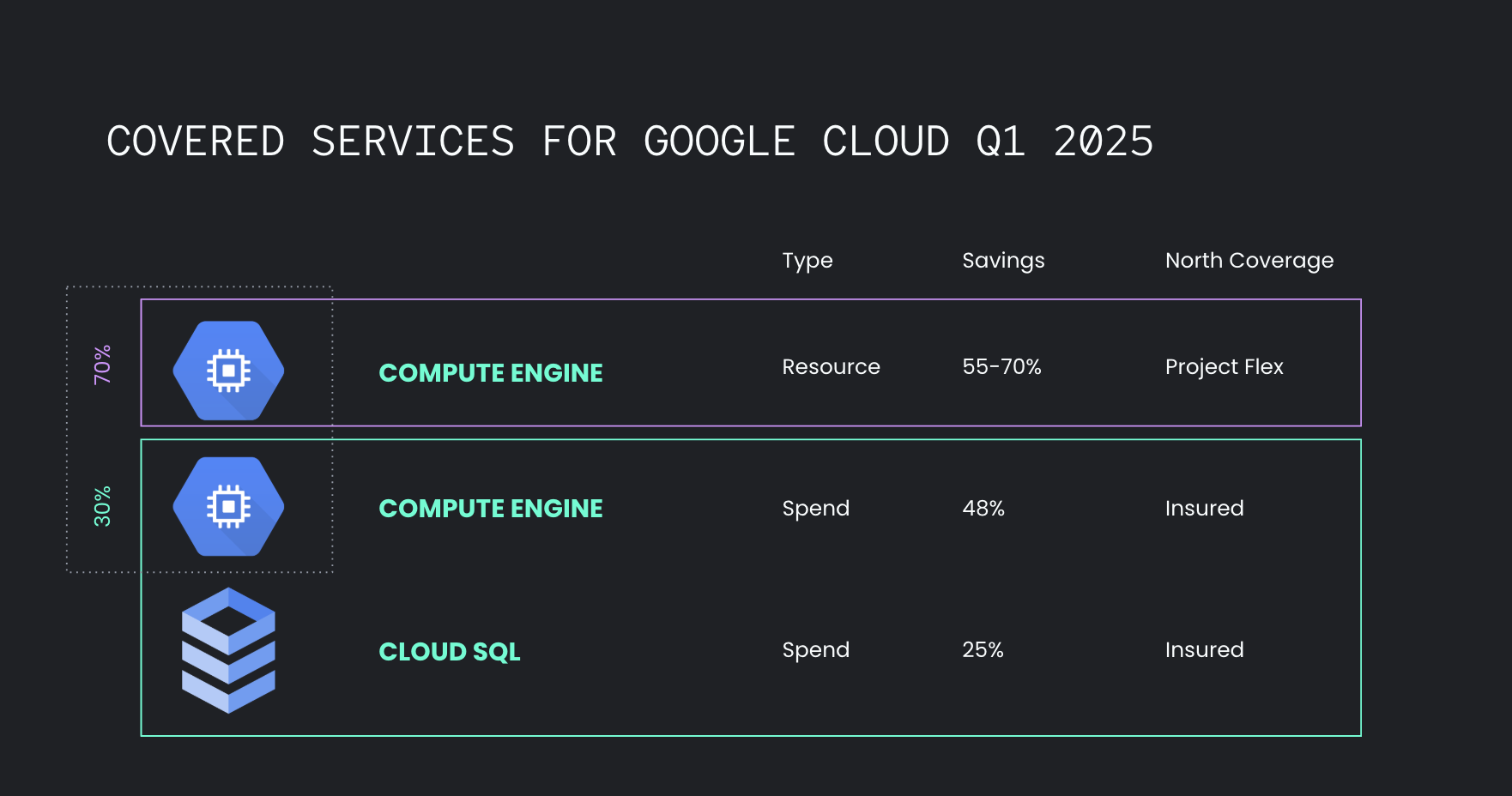Screen dimensions: 1512x796
Task: Click the North Coverage column header
Action: 1249,261
